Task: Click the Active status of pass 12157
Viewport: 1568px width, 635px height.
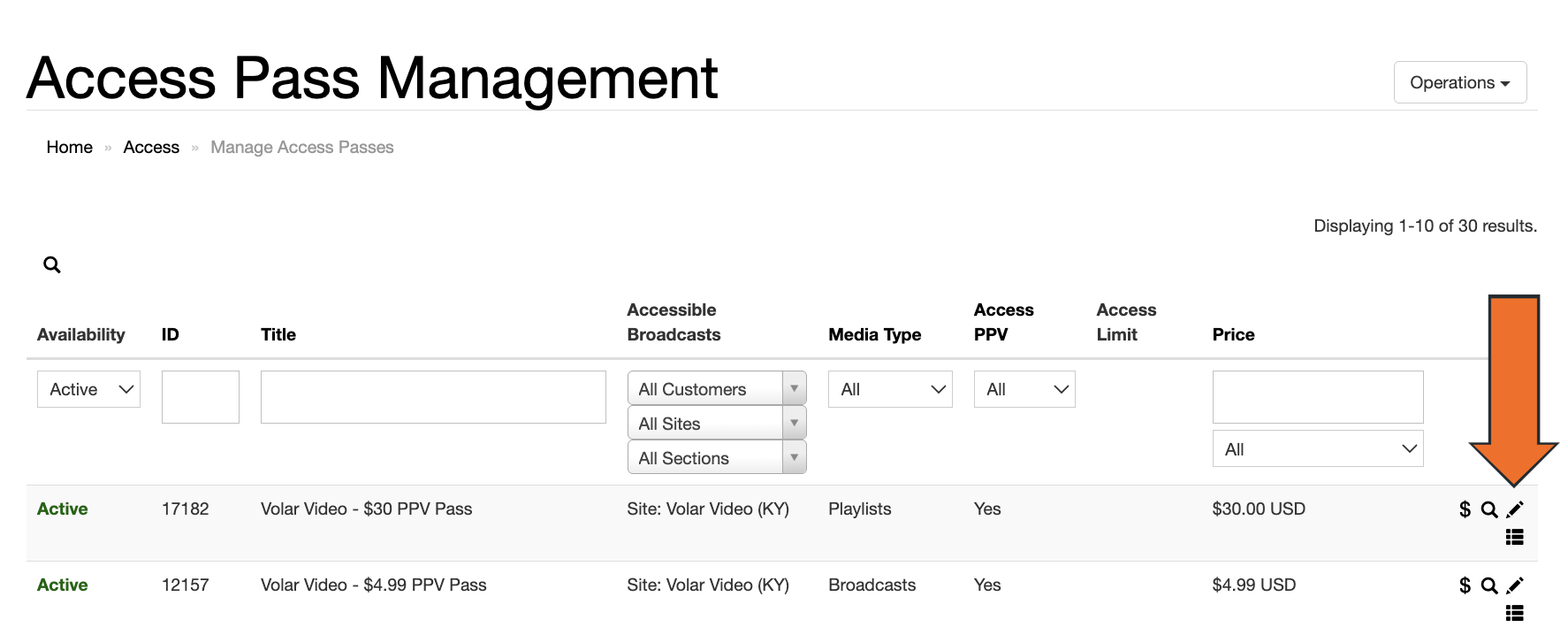Action: [x=63, y=585]
